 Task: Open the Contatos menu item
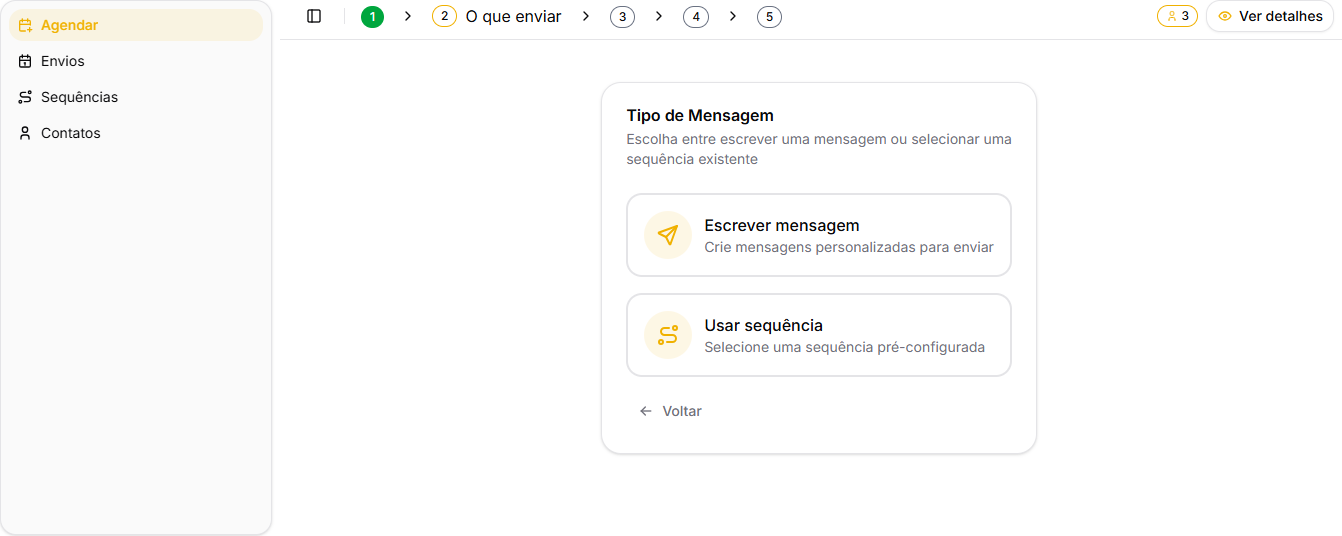pyautogui.click(x=70, y=133)
